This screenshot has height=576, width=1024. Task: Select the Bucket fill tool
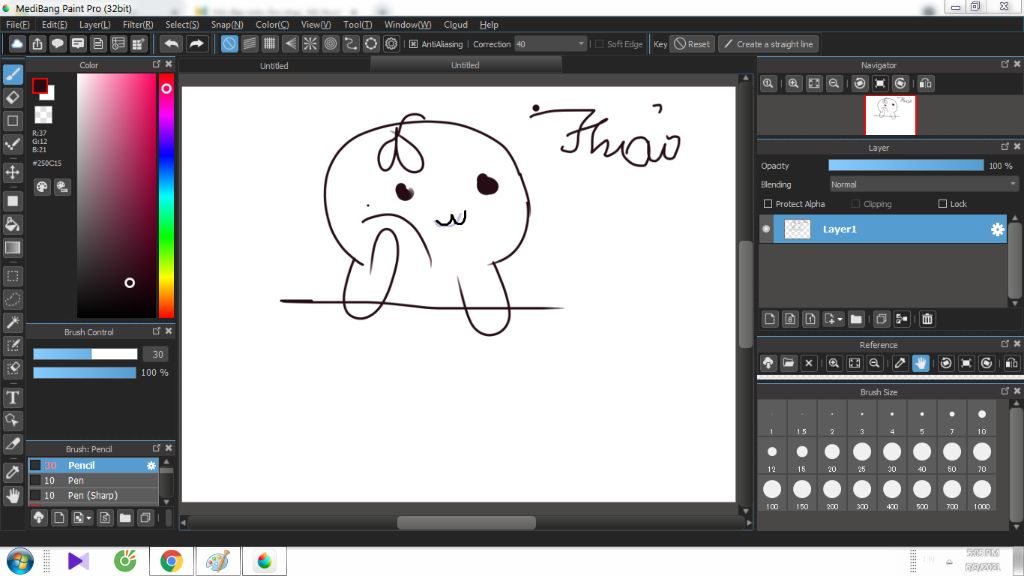pyautogui.click(x=13, y=224)
